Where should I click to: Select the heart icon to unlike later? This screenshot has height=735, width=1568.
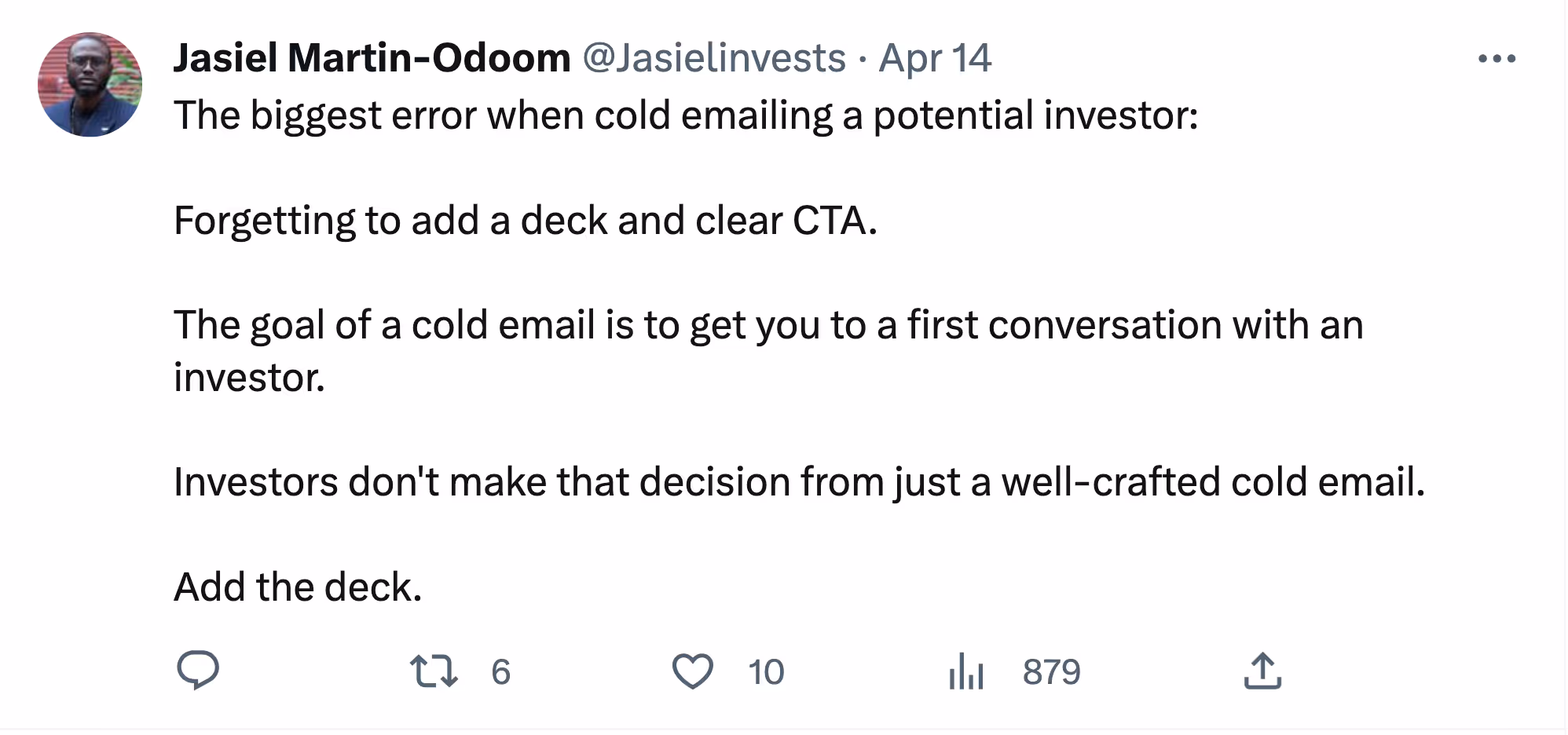coord(694,671)
